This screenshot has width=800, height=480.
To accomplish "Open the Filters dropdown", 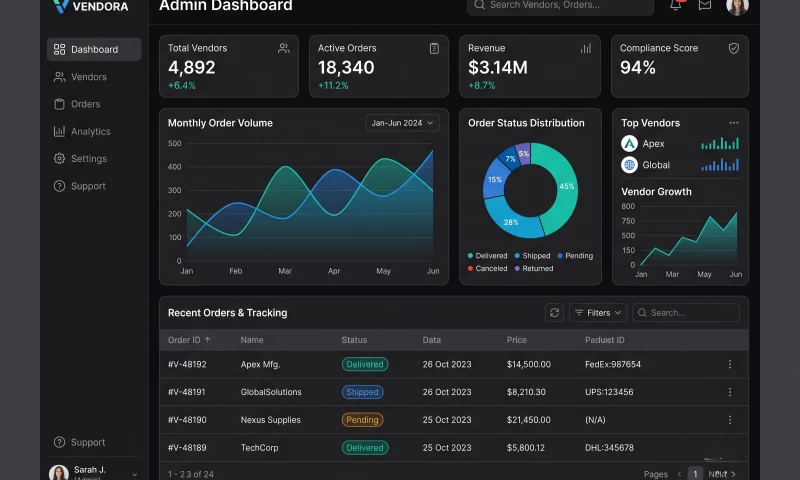I will (x=598, y=313).
